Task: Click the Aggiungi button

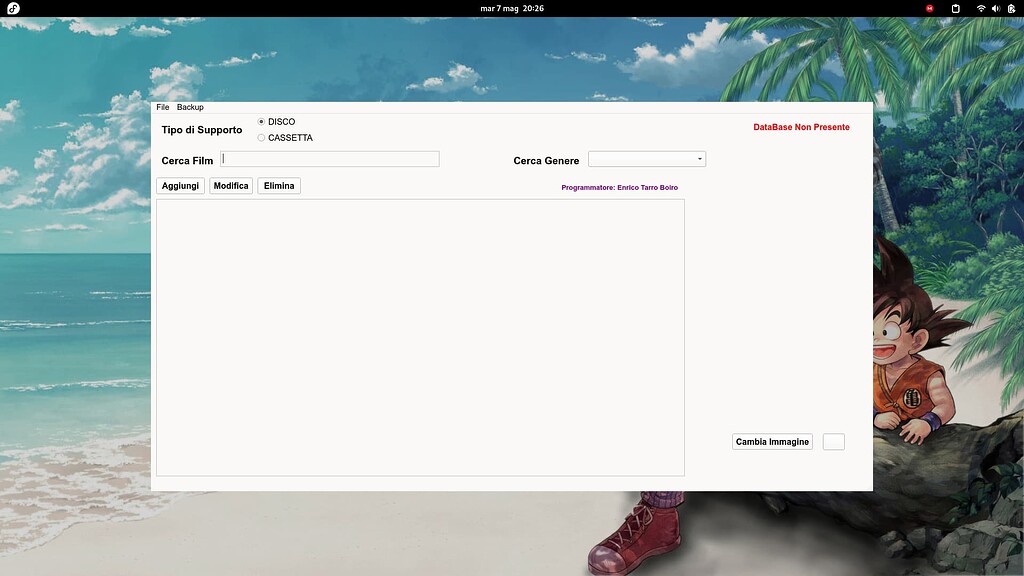Action: 180,186
